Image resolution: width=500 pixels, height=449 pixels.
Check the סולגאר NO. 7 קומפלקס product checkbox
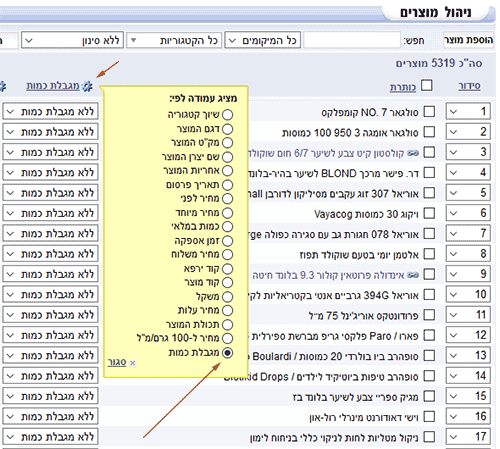coord(429,112)
